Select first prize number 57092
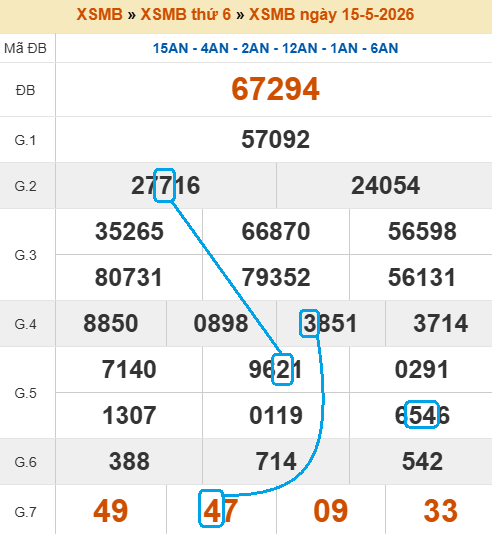492x534 pixels. point(275,140)
